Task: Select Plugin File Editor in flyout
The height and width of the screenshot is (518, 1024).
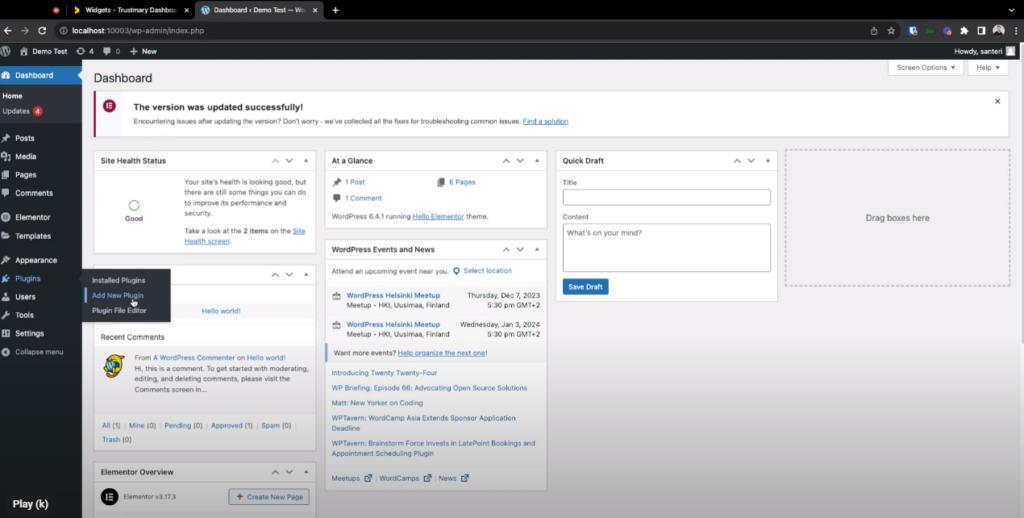Action: click(119, 310)
